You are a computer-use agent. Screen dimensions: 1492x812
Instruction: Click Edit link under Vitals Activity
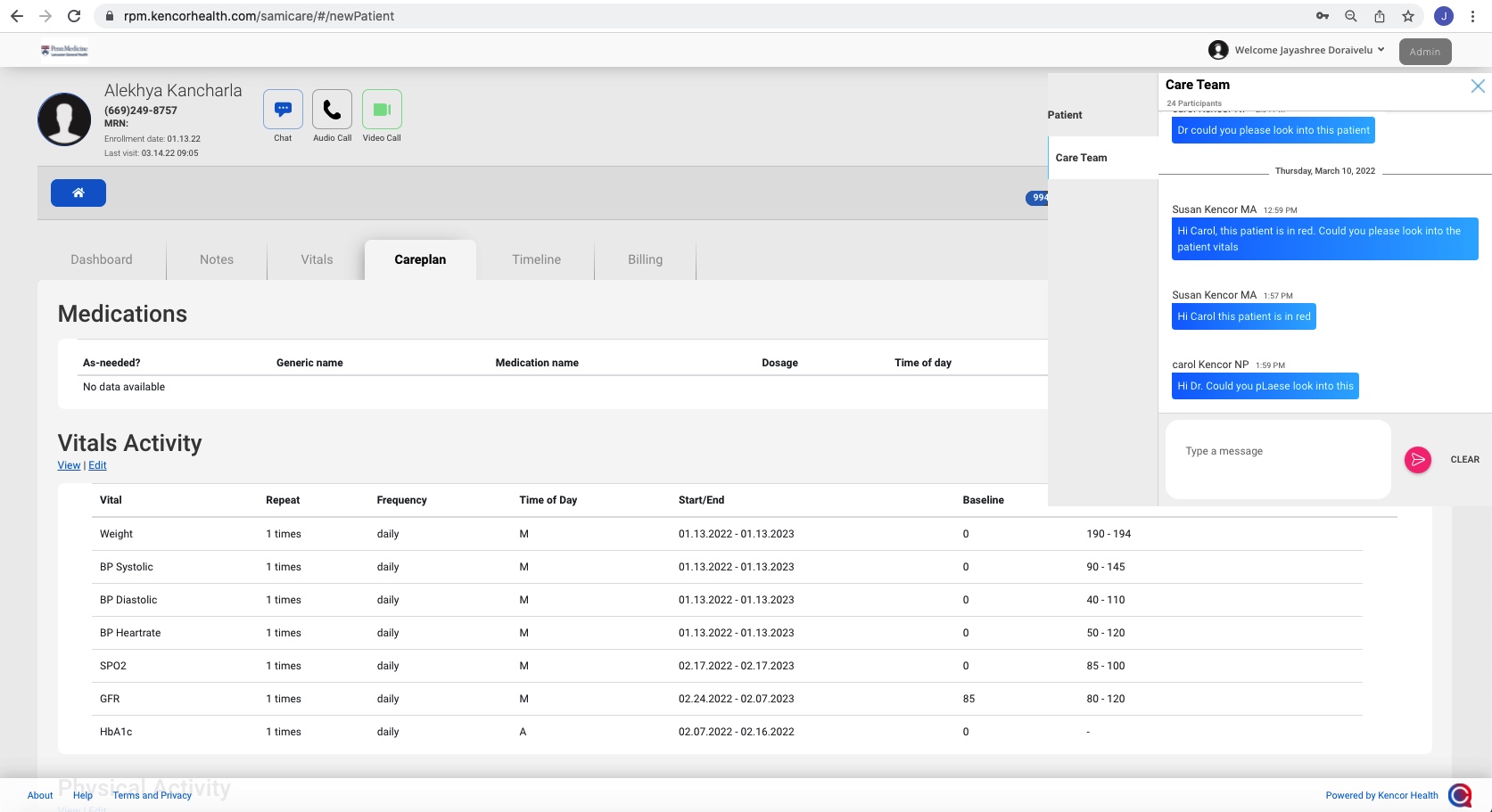point(97,465)
